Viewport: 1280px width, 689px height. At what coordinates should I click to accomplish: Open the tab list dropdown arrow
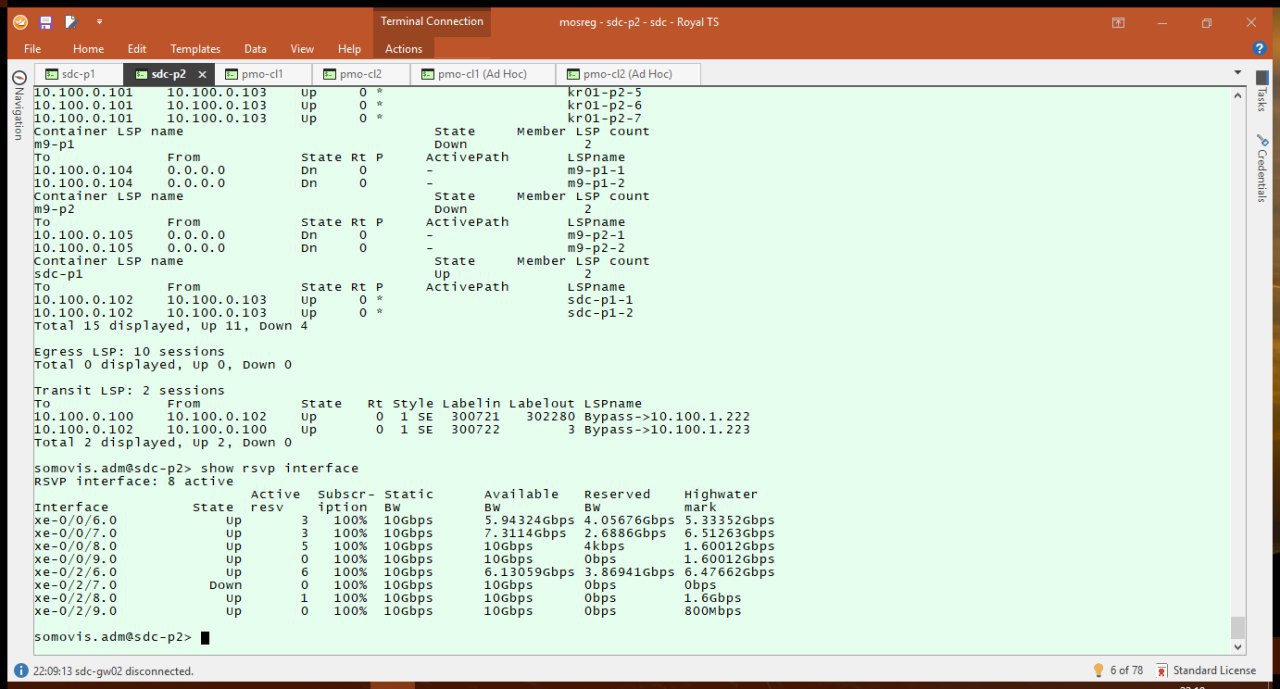pyautogui.click(x=1237, y=74)
